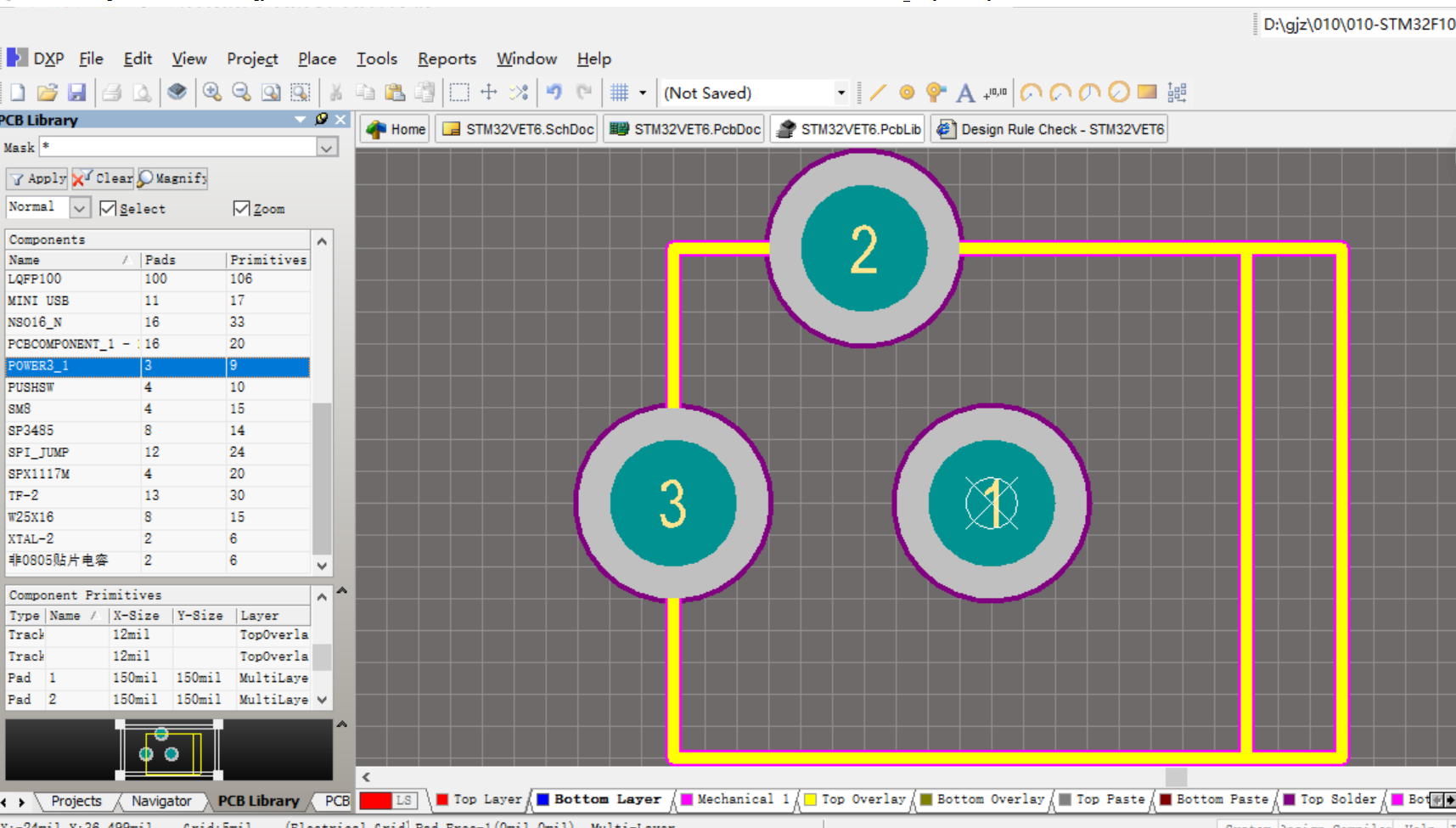
Task: Click the layer stack devices view icon
Action: click(177, 92)
